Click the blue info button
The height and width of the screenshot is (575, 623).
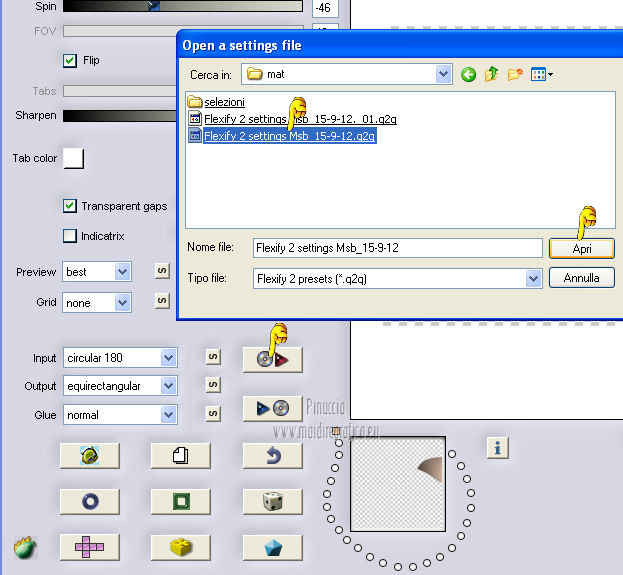coord(497,448)
